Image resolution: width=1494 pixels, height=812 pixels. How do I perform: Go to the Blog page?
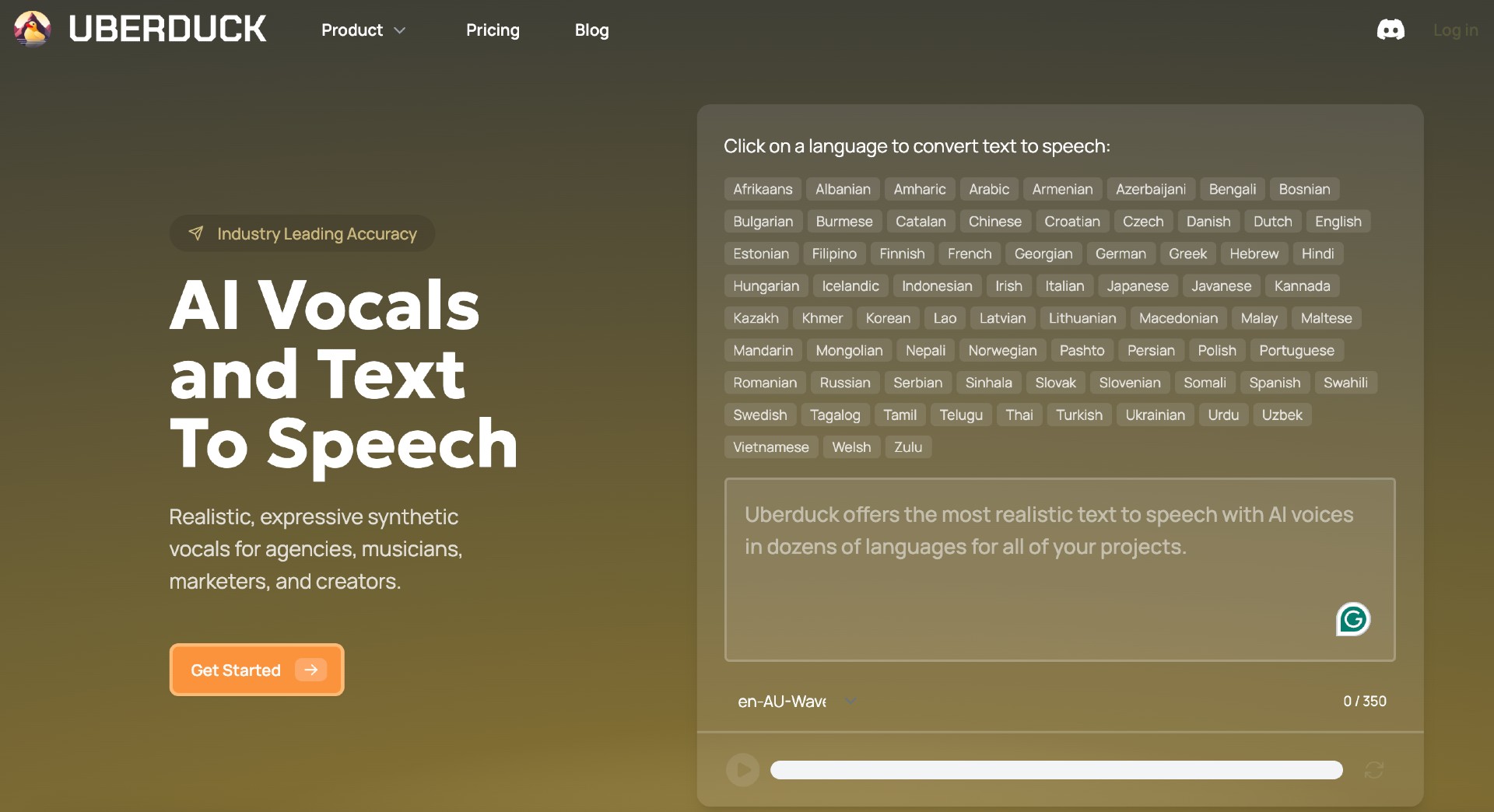pyautogui.click(x=591, y=30)
